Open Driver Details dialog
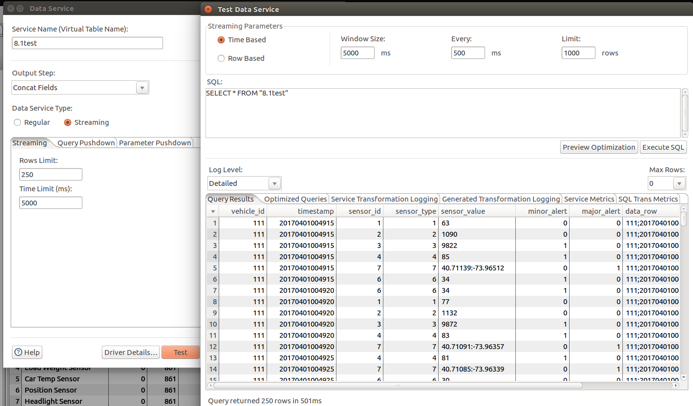 pos(130,352)
